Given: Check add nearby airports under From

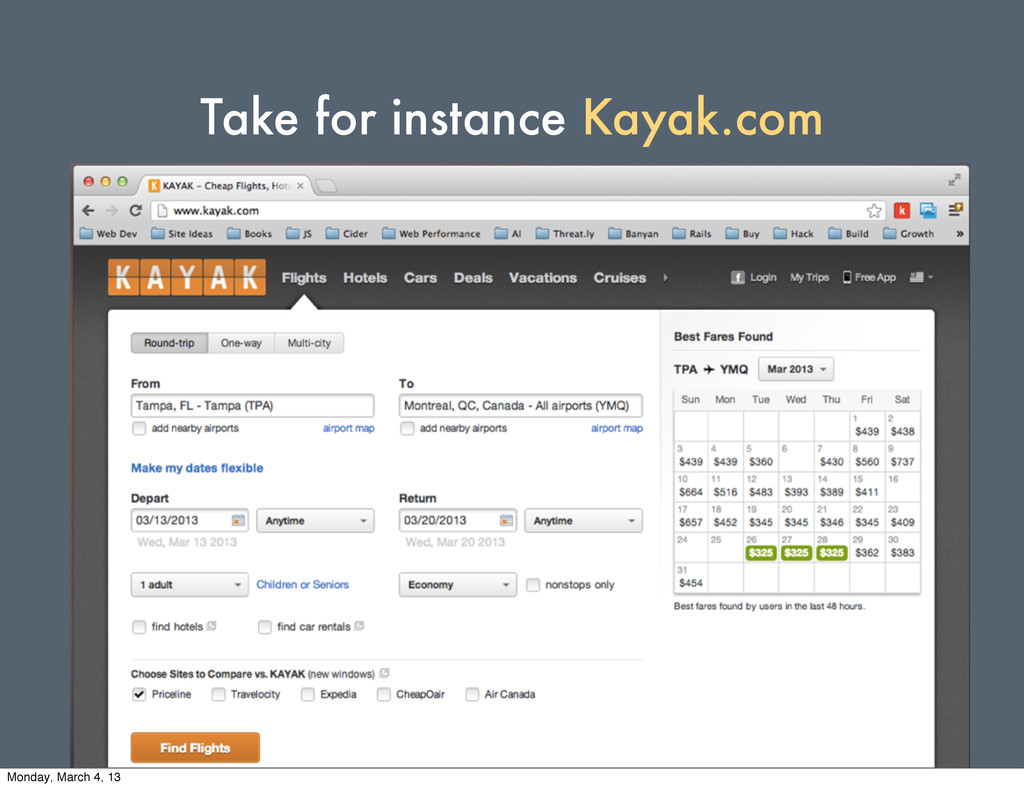Looking at the screenshot, I should pyautogui.click(x=138, y=428).
